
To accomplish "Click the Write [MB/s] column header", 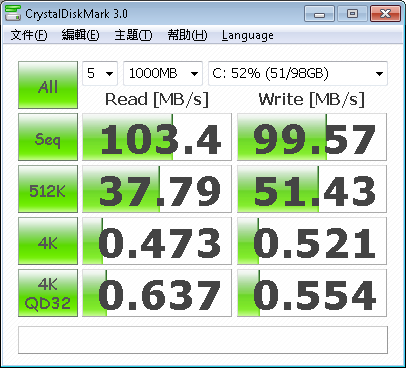I will click(312, 99).
